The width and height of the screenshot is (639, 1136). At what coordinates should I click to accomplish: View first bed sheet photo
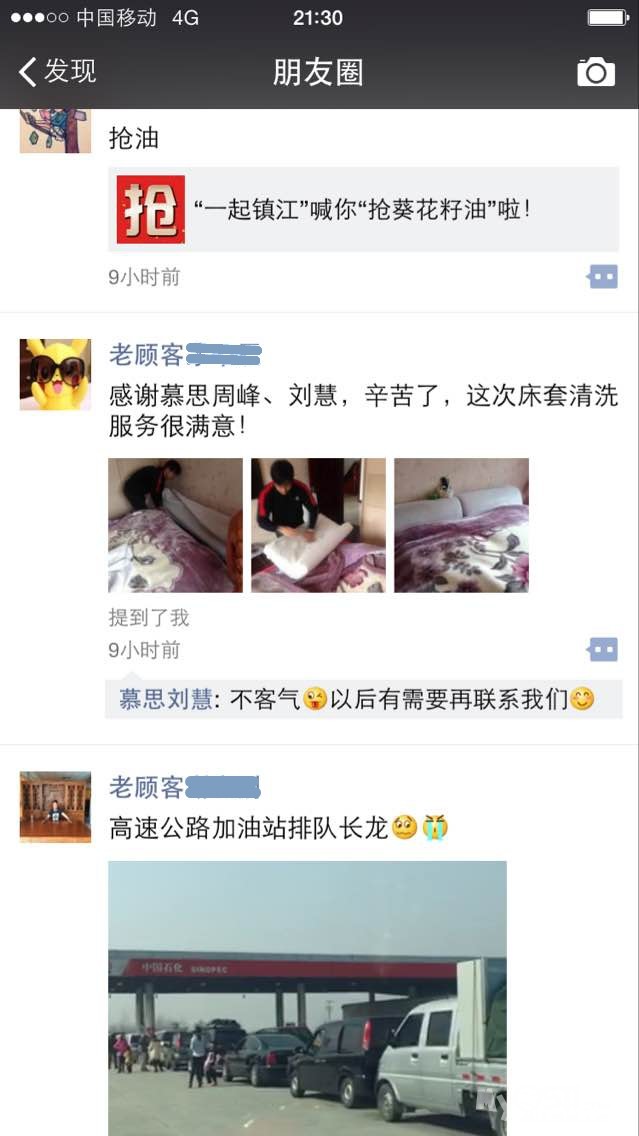175,525
